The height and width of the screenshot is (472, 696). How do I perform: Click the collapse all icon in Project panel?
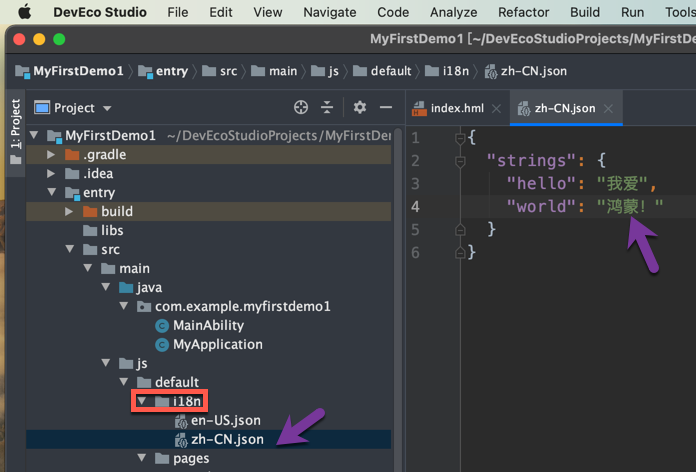point(327,108)
